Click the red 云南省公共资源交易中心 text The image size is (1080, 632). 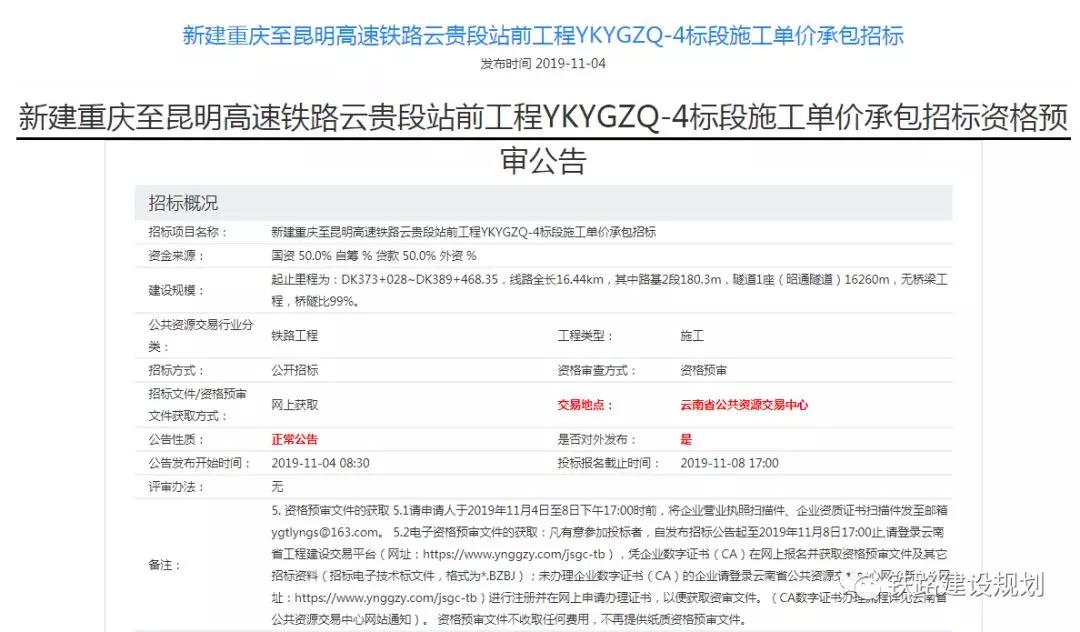tap(744, 404)
